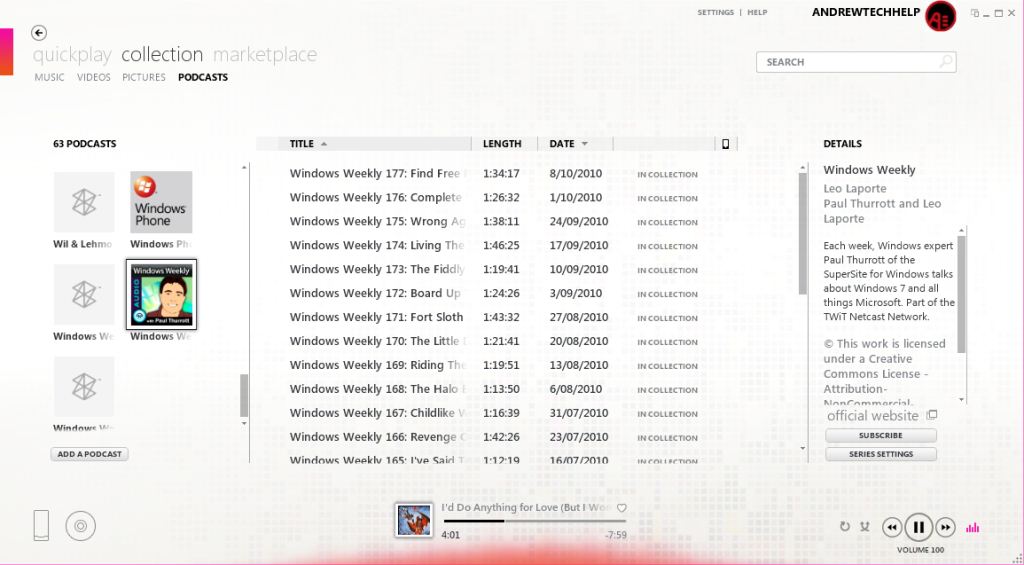Image resolution: width=1024 pixels, height=565 pixels.
Task: Switch to compact mode window icon
Action: click(x=975, y=13)
